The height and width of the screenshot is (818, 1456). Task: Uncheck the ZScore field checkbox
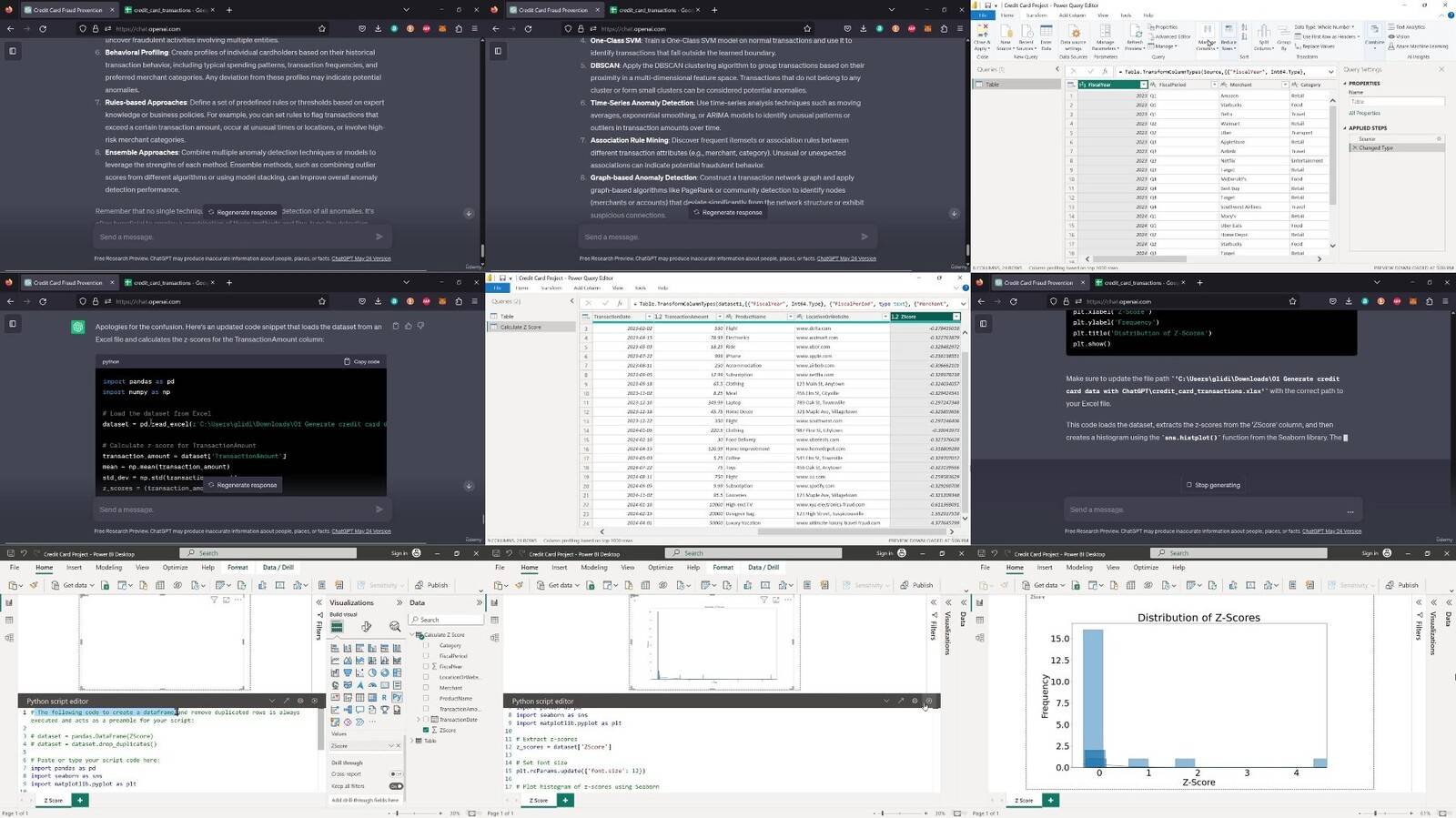[x=426, y=730]
